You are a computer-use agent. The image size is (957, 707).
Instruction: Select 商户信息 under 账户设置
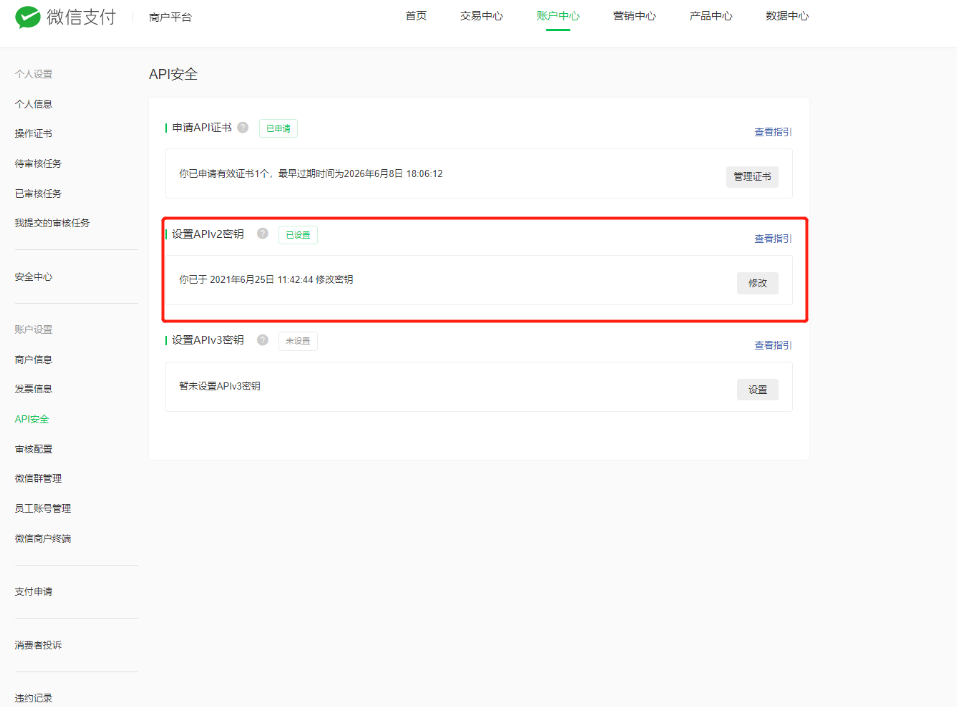coord(34,359)
